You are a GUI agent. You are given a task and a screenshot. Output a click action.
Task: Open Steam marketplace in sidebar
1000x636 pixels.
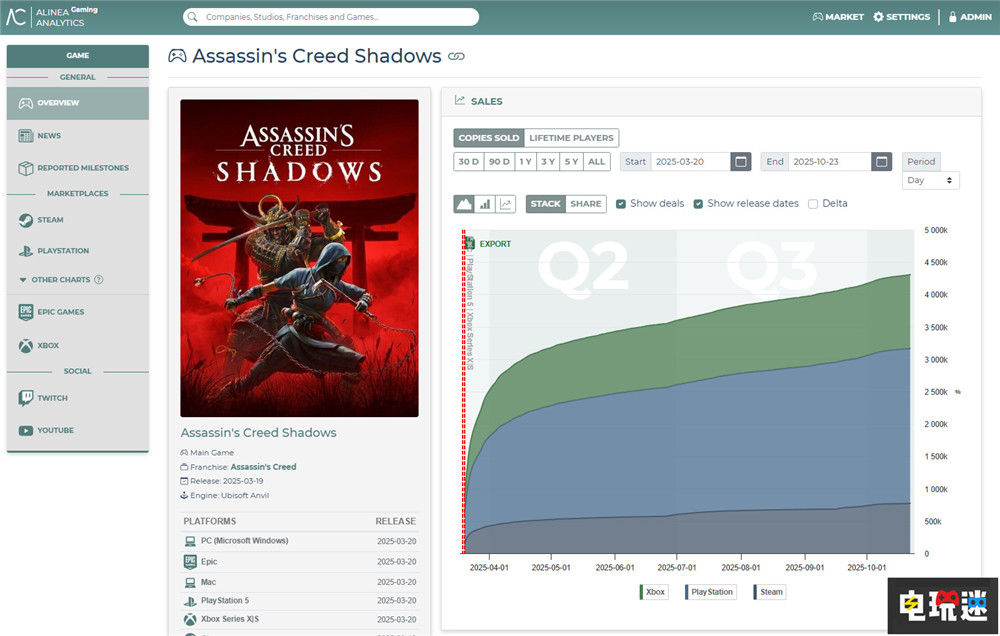pyautogui.click(x=50, y=220)
